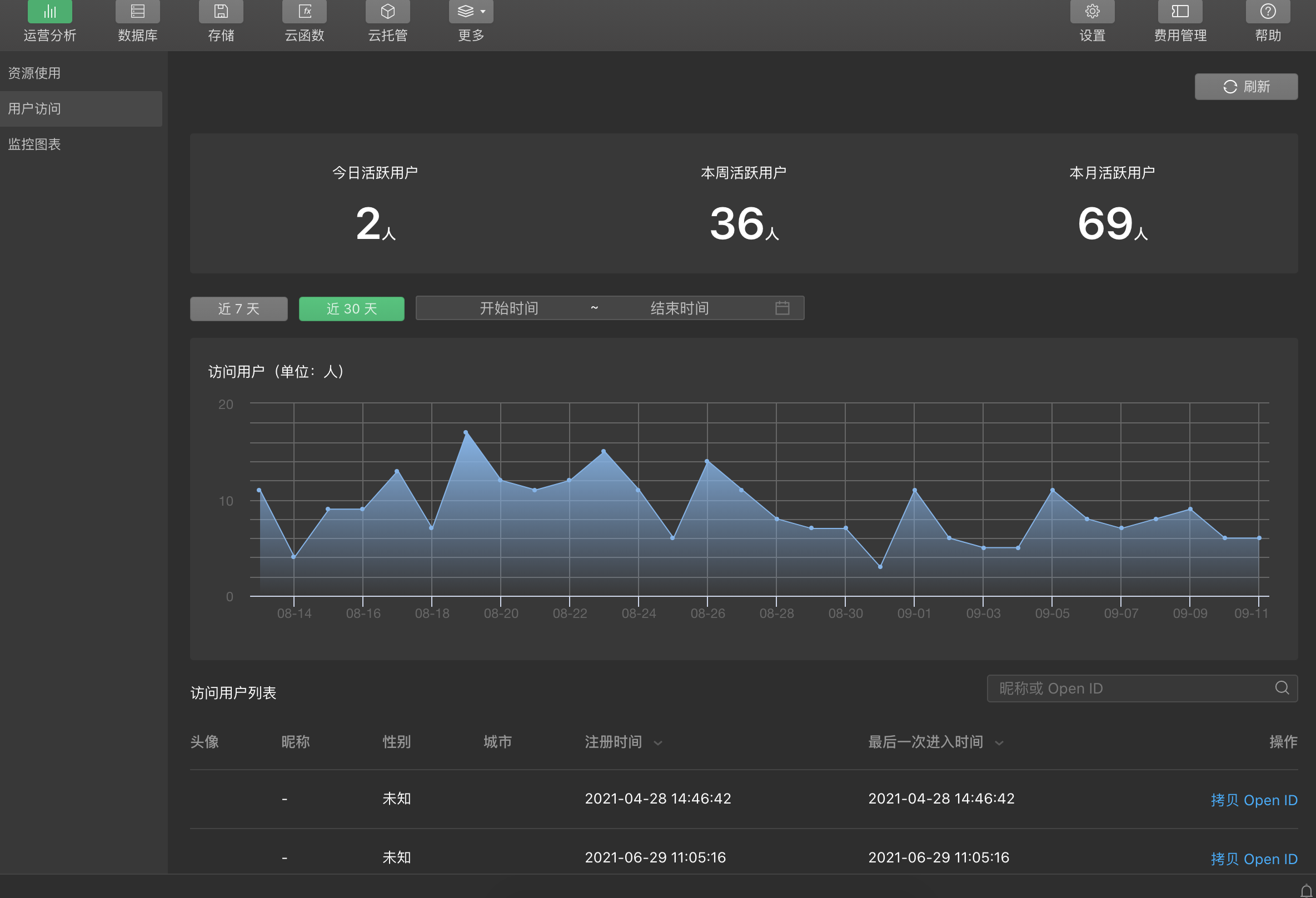This screenshot has width=1316, height=898.
Task: Sort by 注册时间 column arrow
Action: coord(658,743)
